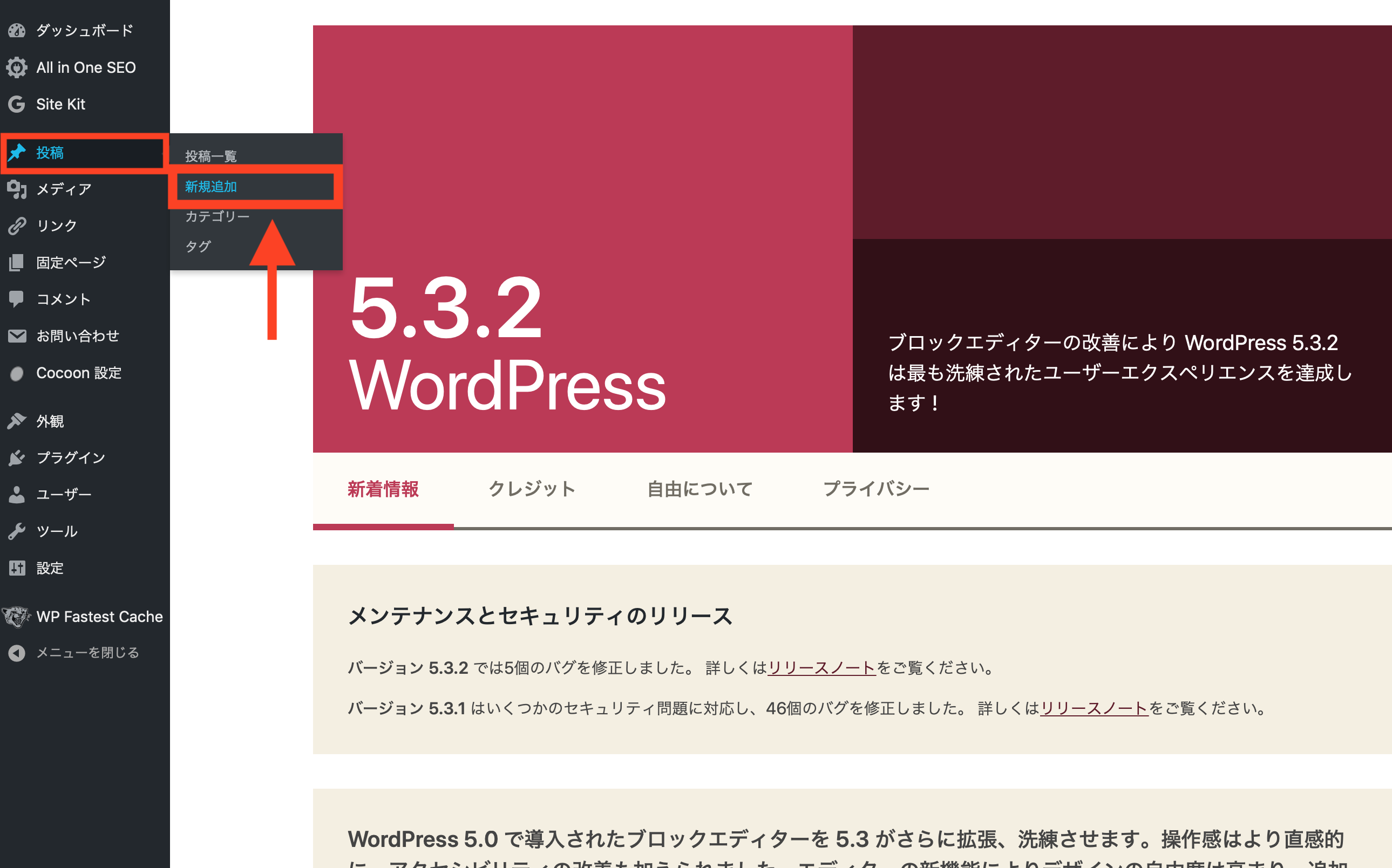Open カテゴリー in the posts submenu
The image size is (1392, 868).
coord(217,216)
